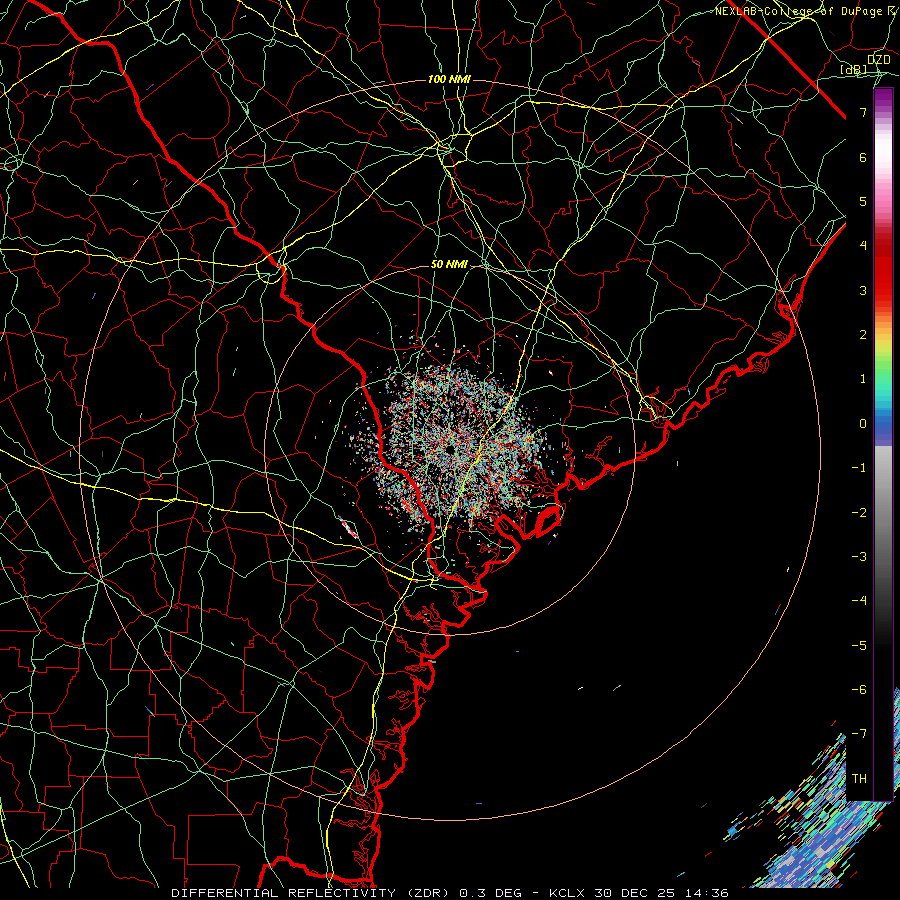Select the value -1 on the color scale
This screenshot has height=900, width=900.
859,468
